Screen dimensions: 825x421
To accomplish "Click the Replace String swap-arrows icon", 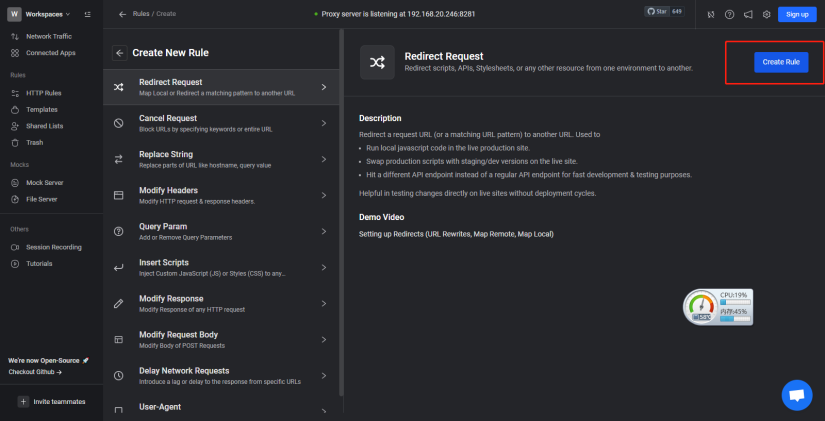I will pos(118,159).
